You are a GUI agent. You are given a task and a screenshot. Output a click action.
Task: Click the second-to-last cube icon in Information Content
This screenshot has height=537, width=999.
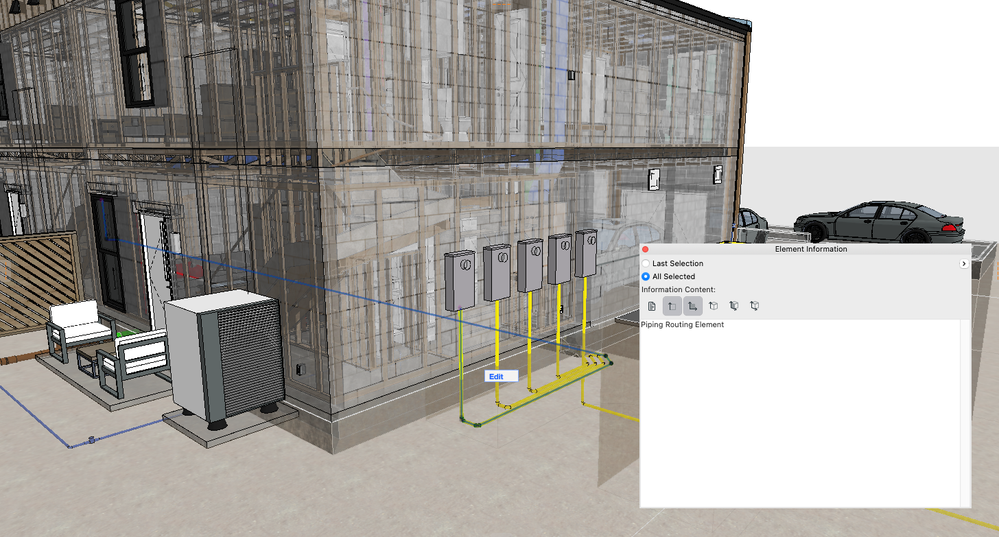(x=734, y=306)
